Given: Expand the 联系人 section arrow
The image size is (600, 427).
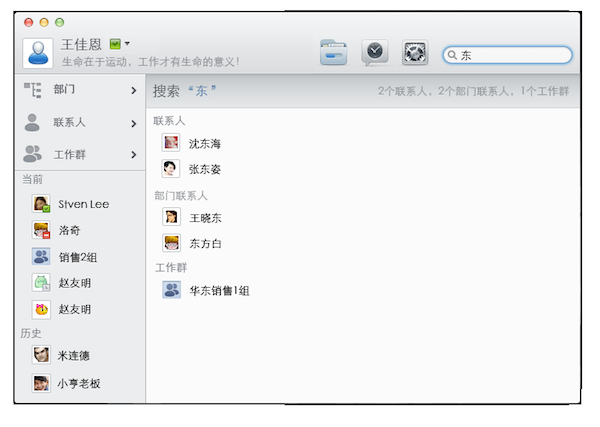Looking at the screenshot, I should [x=133, y=124].
